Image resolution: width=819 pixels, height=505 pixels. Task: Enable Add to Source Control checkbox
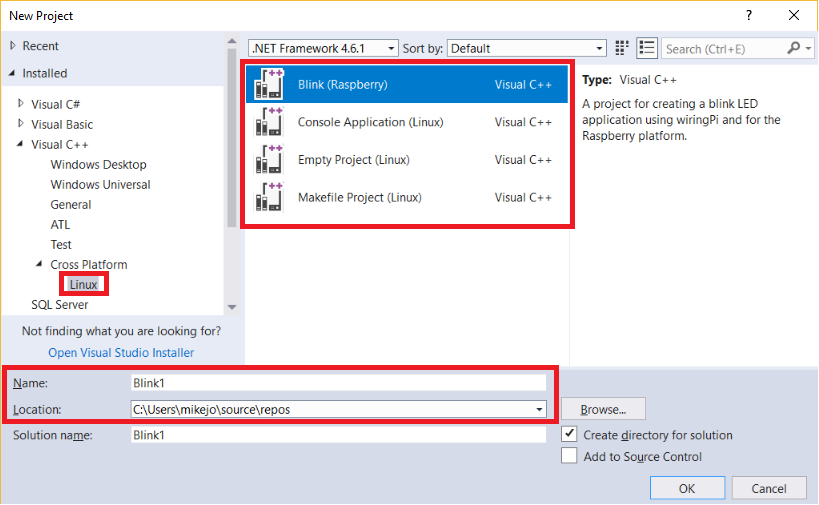569,456
